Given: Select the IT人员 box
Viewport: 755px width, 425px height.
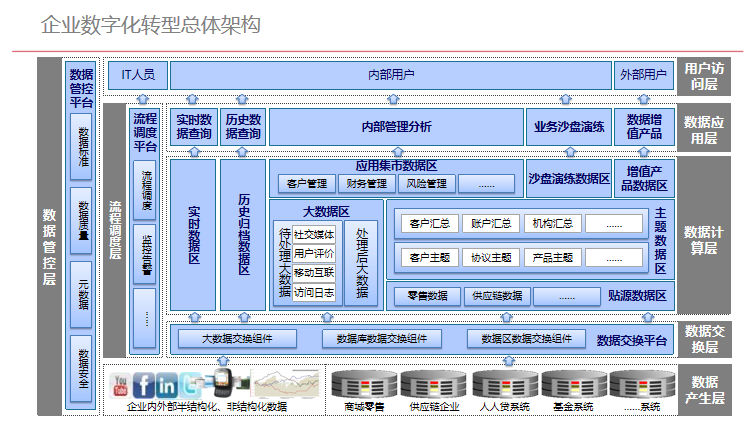Looking at the screenshot, I should pyautogui.click(x=138, y=75).
